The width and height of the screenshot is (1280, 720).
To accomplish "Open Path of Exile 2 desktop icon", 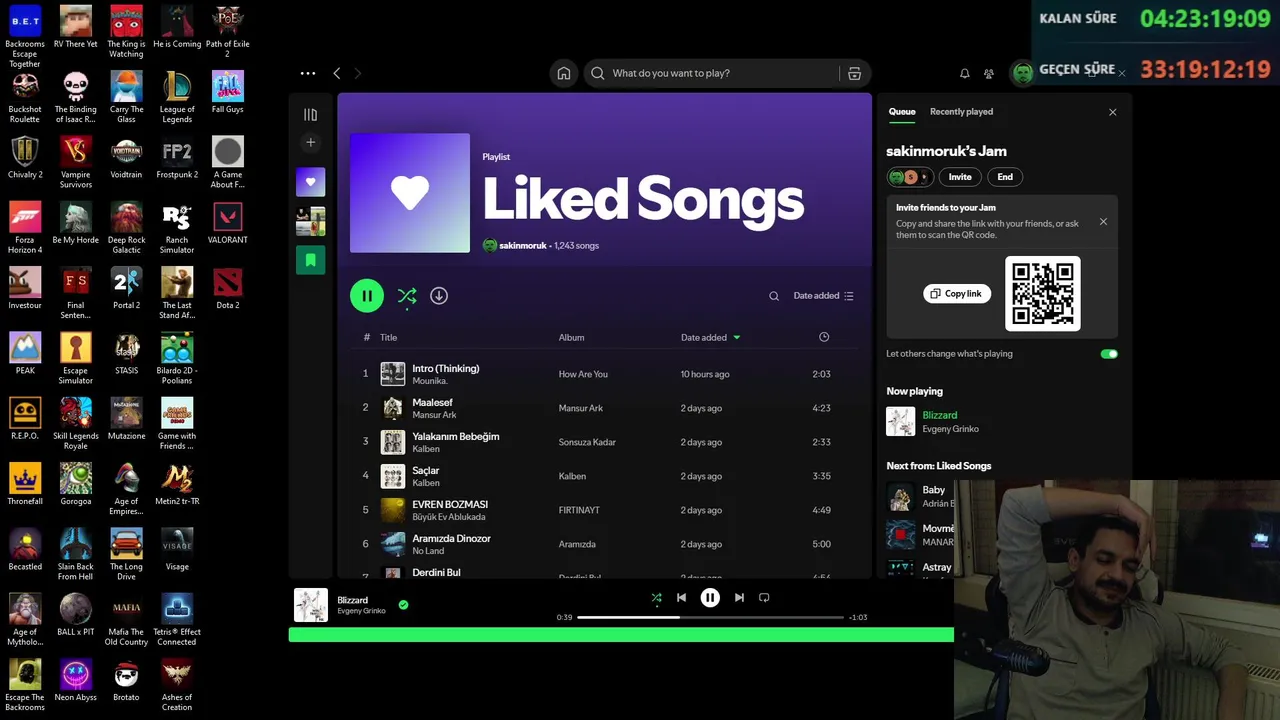I will pyautogui.click(x=228, y=31).
